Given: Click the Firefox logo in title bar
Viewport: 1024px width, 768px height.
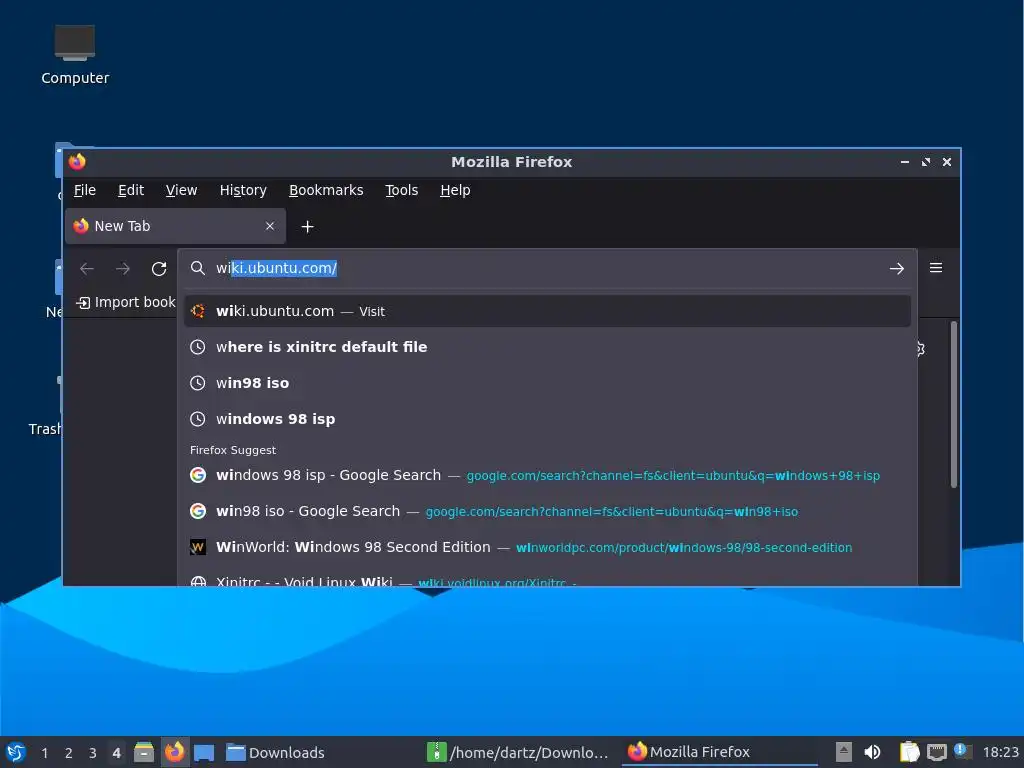Looking at the screenshot, I should pos(77,161).
